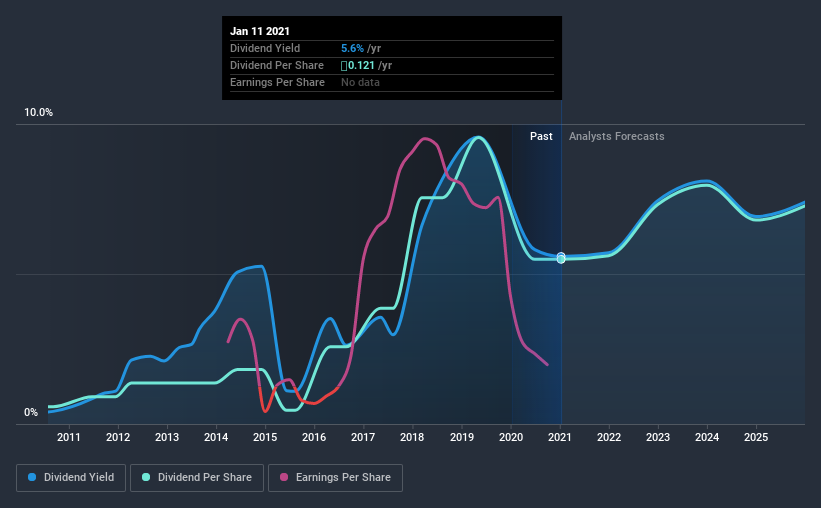The height and width of the screenshot is (508, 821).
Task: Click the 2025 x-axis label
Action: tap(756, 437)
